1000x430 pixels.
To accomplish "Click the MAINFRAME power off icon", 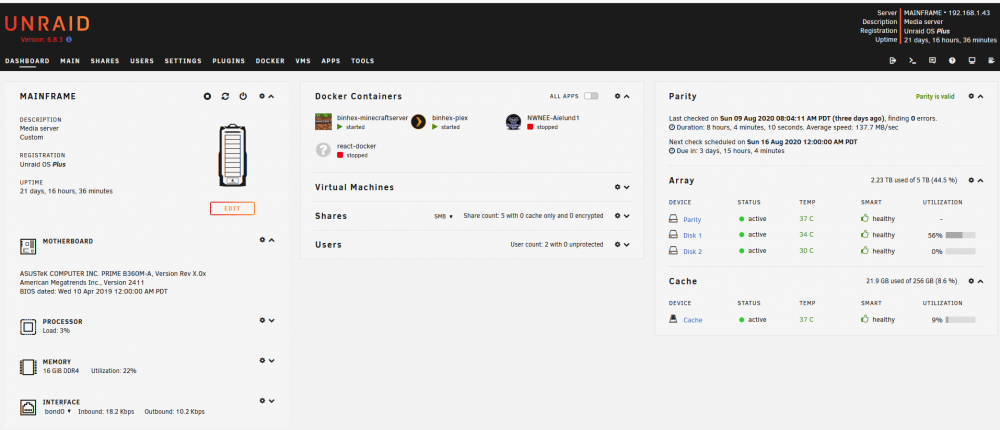I will point(243,96).
